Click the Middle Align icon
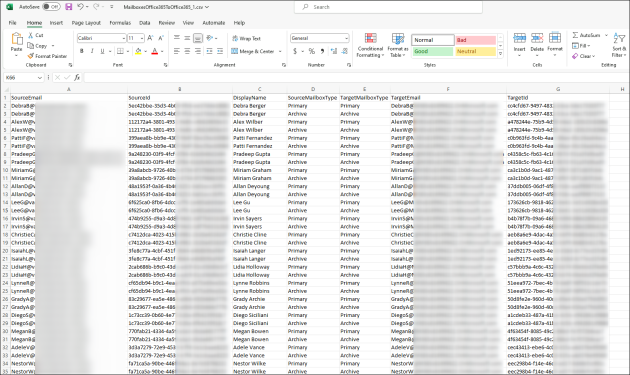The height and width of the screenshot is (375, 630). tap(187, 38)
